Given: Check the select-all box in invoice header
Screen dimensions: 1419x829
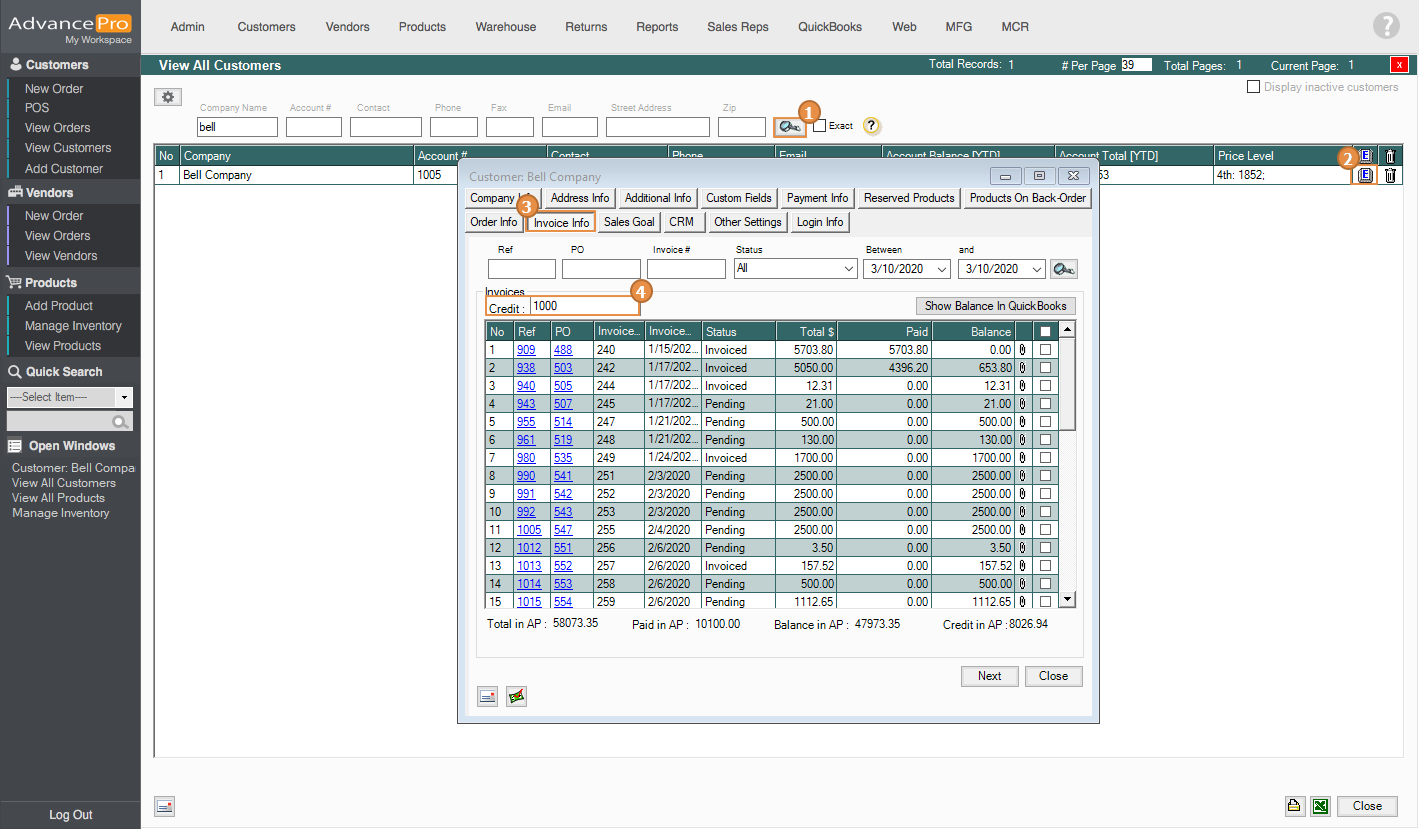Looking at the screenshot, I should (1045, 332).
